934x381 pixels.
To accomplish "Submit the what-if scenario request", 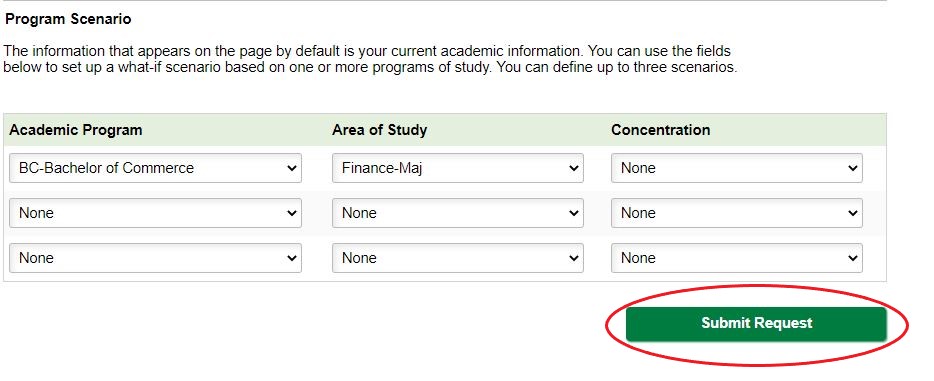I will tap(756, 324).
